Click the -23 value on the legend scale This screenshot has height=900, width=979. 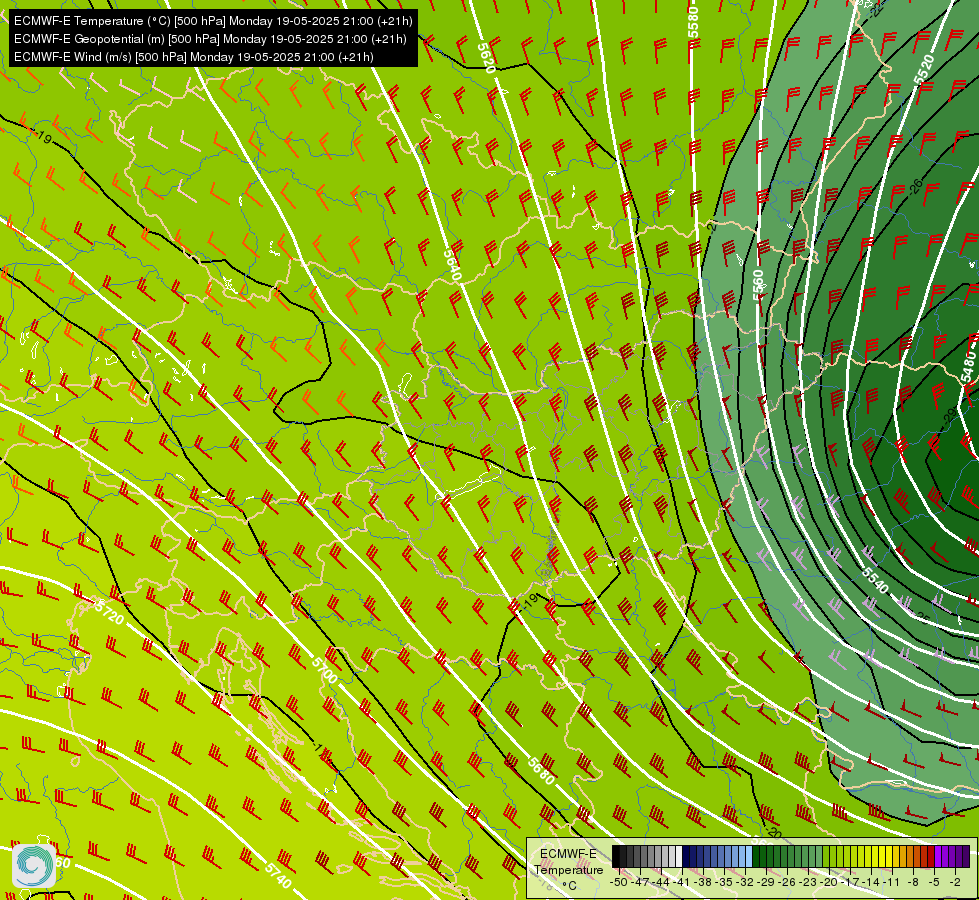click(x=808, y=883)
